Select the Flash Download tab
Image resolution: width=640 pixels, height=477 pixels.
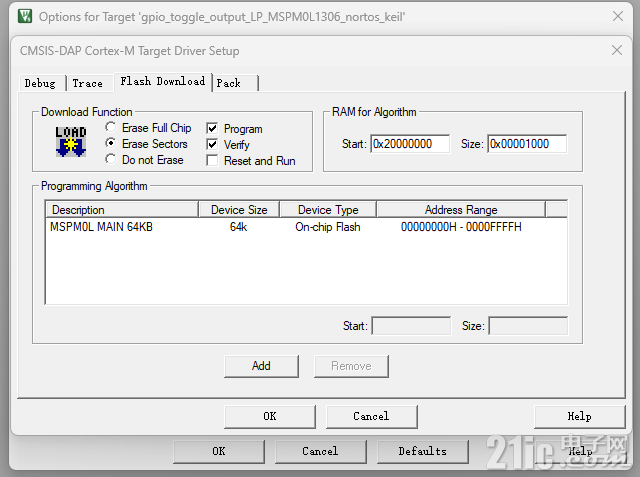[163, 82]
